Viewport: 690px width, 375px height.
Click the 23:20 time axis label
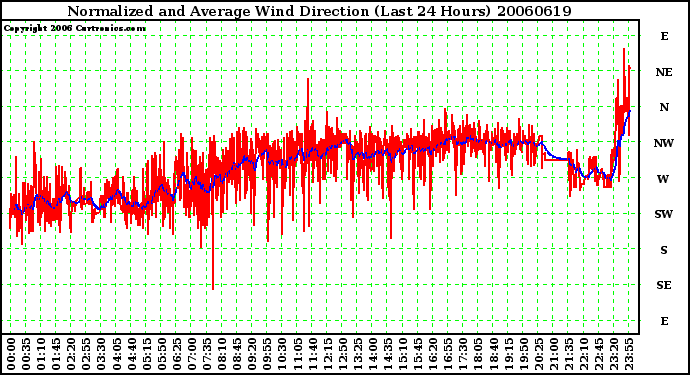614,354
